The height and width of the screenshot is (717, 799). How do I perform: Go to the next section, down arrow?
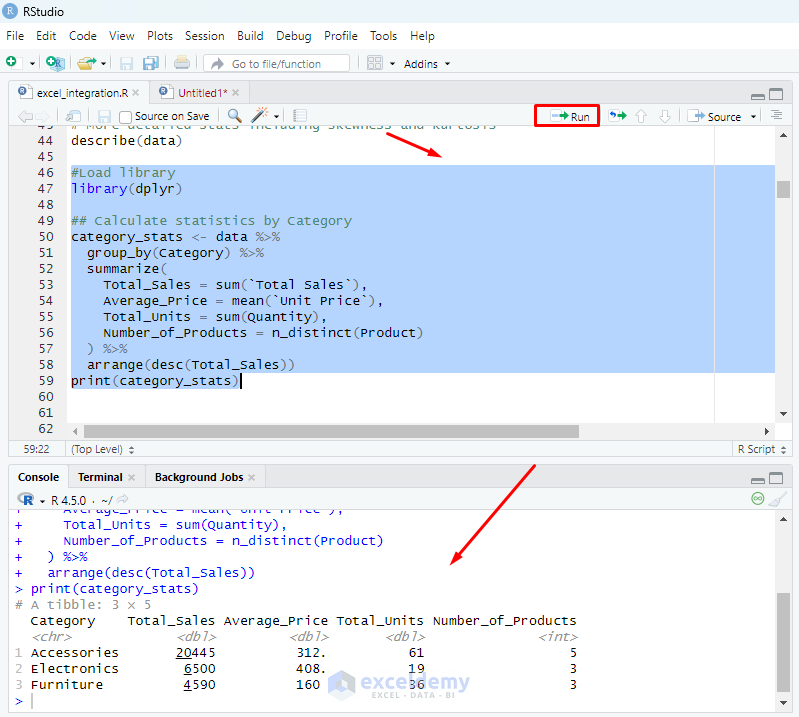point(664,116)
